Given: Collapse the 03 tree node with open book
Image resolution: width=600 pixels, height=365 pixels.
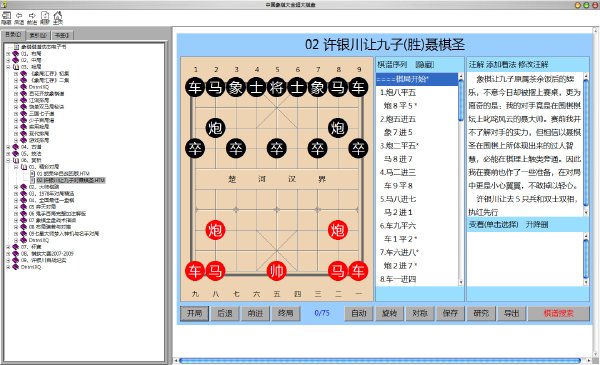Looking at the screenshot, I should [8, 67].
